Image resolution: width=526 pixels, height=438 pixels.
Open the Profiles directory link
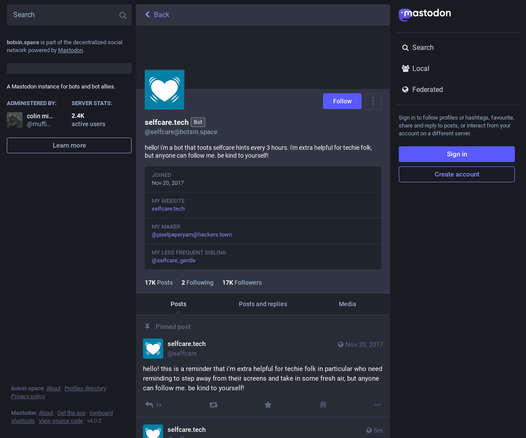tap(85, 388)
